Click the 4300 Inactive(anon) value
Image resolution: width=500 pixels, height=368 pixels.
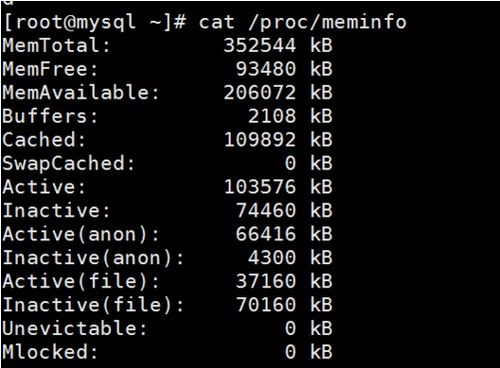(272, 258)
